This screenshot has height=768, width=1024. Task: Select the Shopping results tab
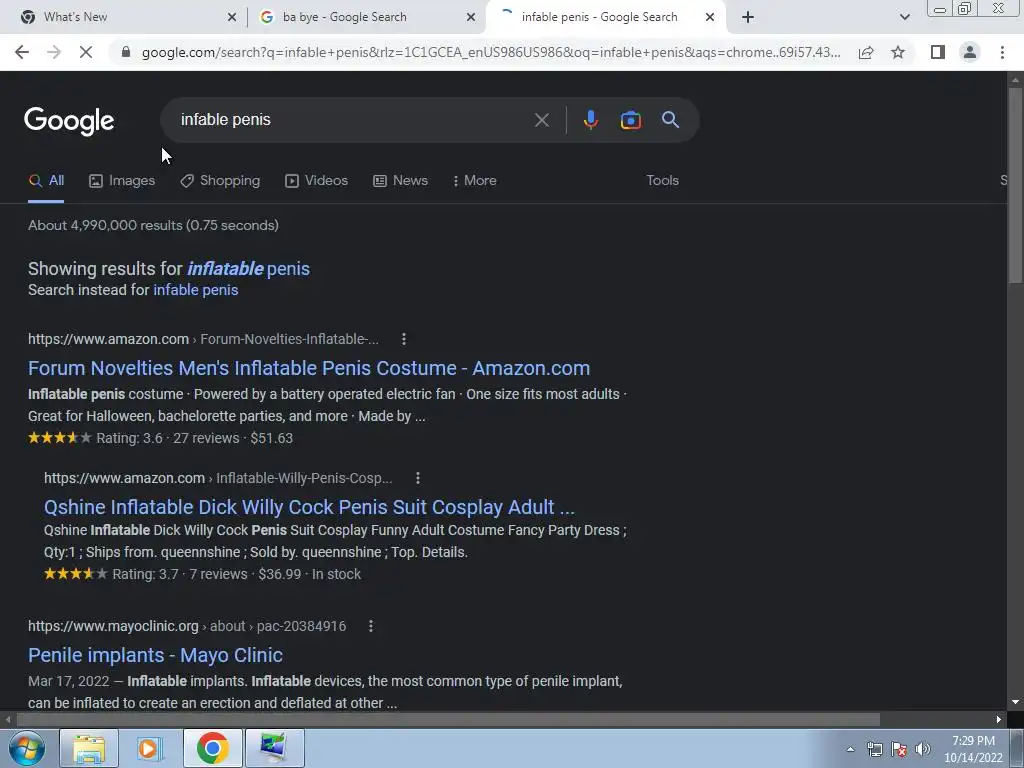(220, 181)
